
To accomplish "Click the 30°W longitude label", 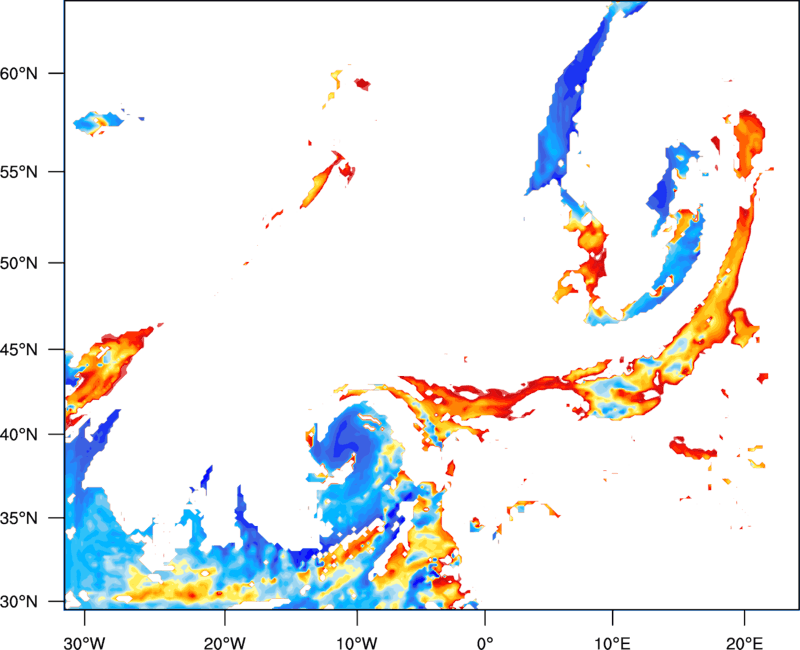I will coord(84,643).
